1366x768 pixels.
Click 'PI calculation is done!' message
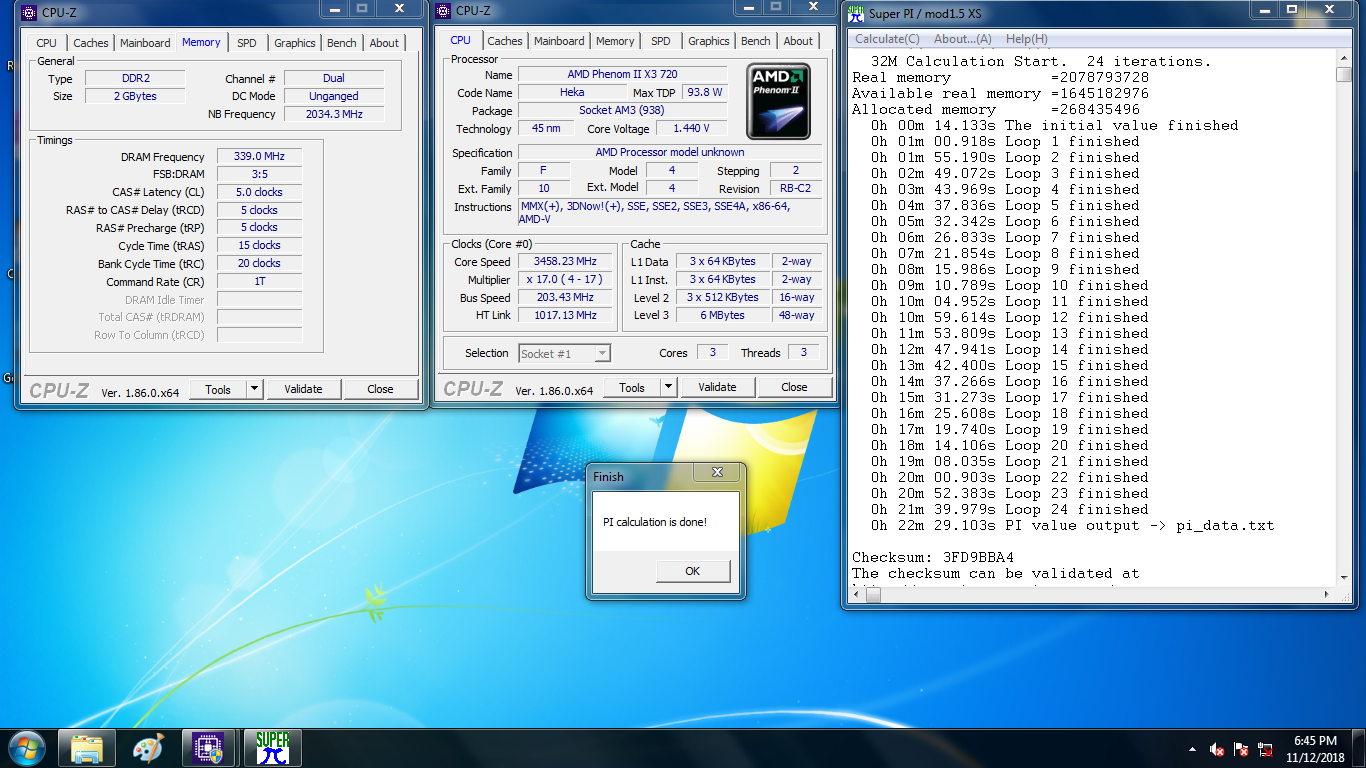click(655, 522)
